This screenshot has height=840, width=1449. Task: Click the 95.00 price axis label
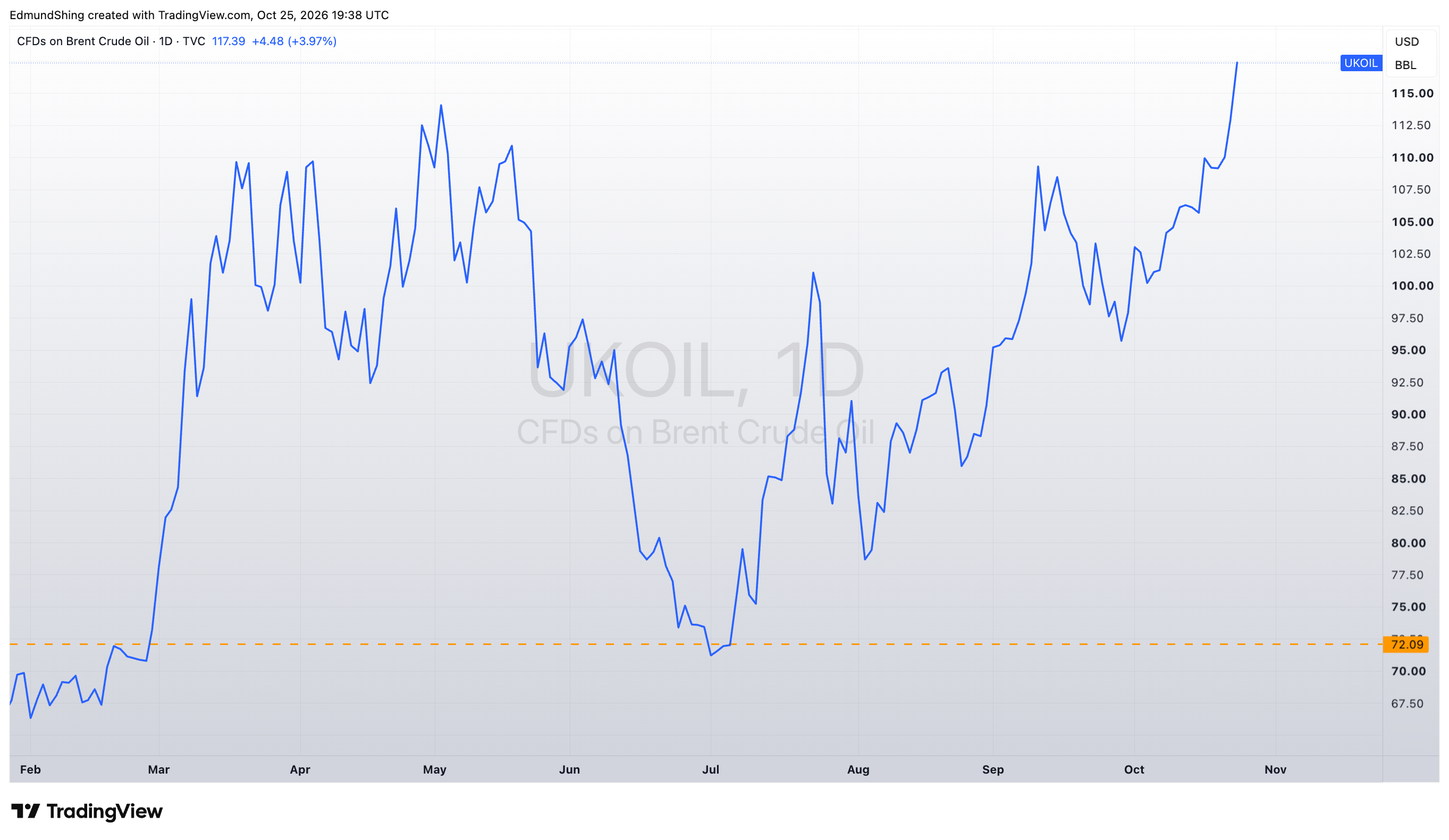tap(1408, 351)
